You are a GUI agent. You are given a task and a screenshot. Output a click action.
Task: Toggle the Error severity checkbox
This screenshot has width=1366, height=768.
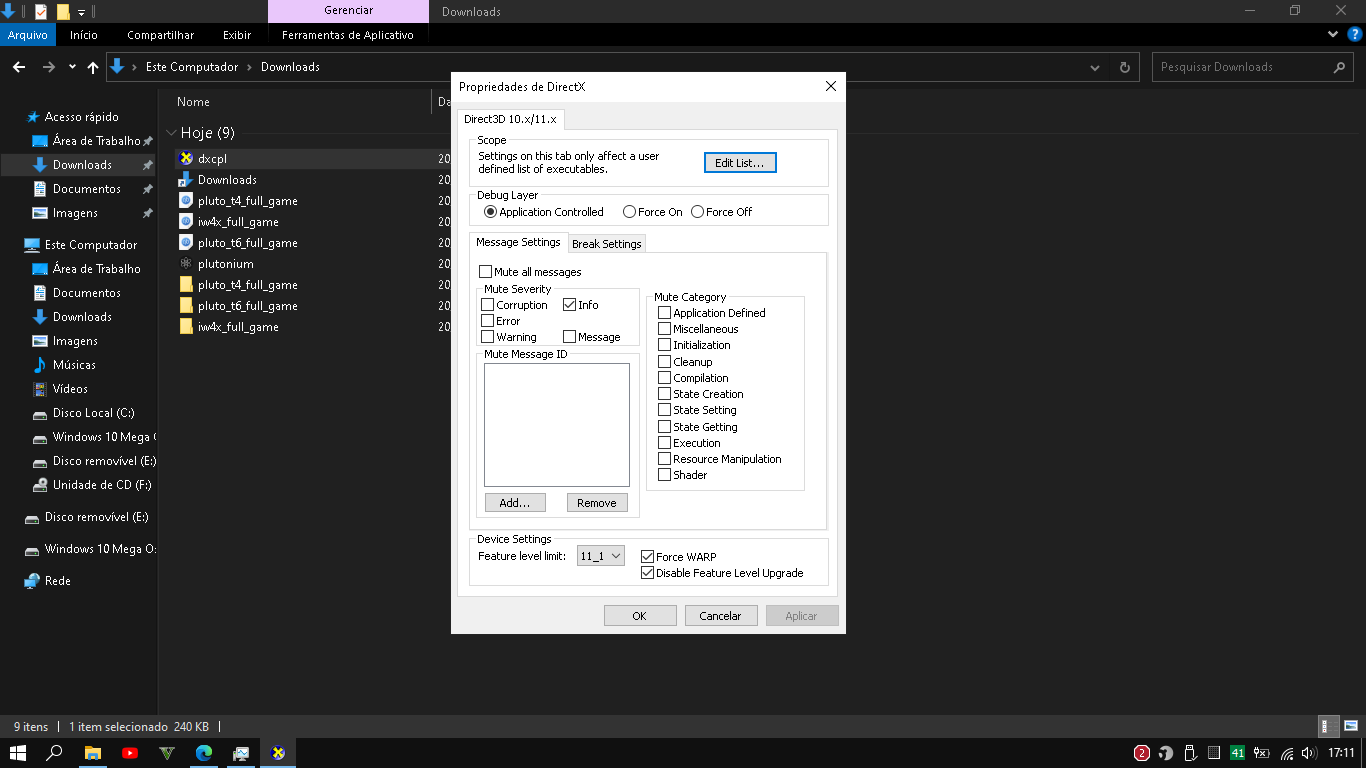click(488, 321)
